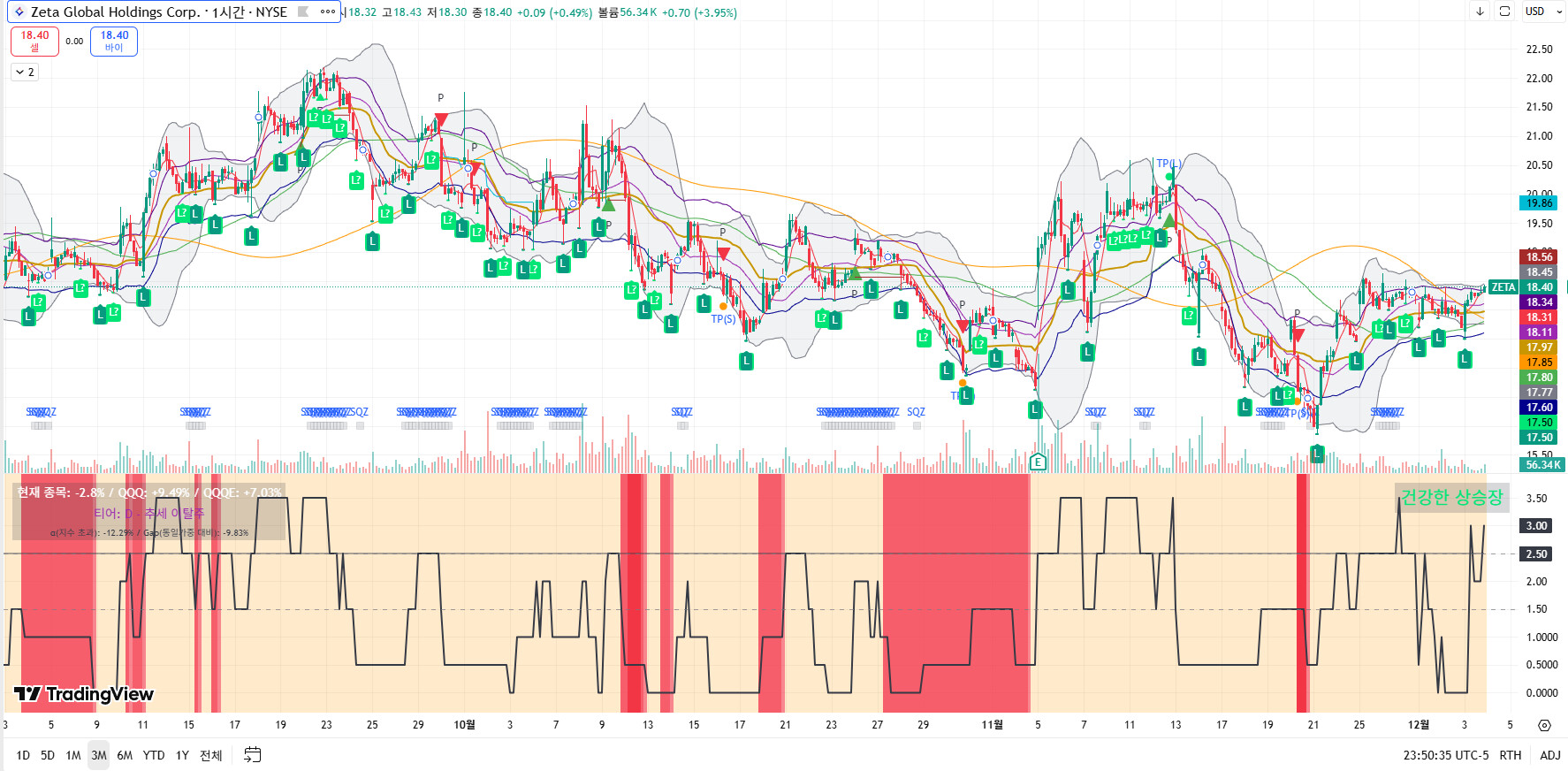Open the 23:50:35 UTC-5 timezone menu

(1446, 755)
